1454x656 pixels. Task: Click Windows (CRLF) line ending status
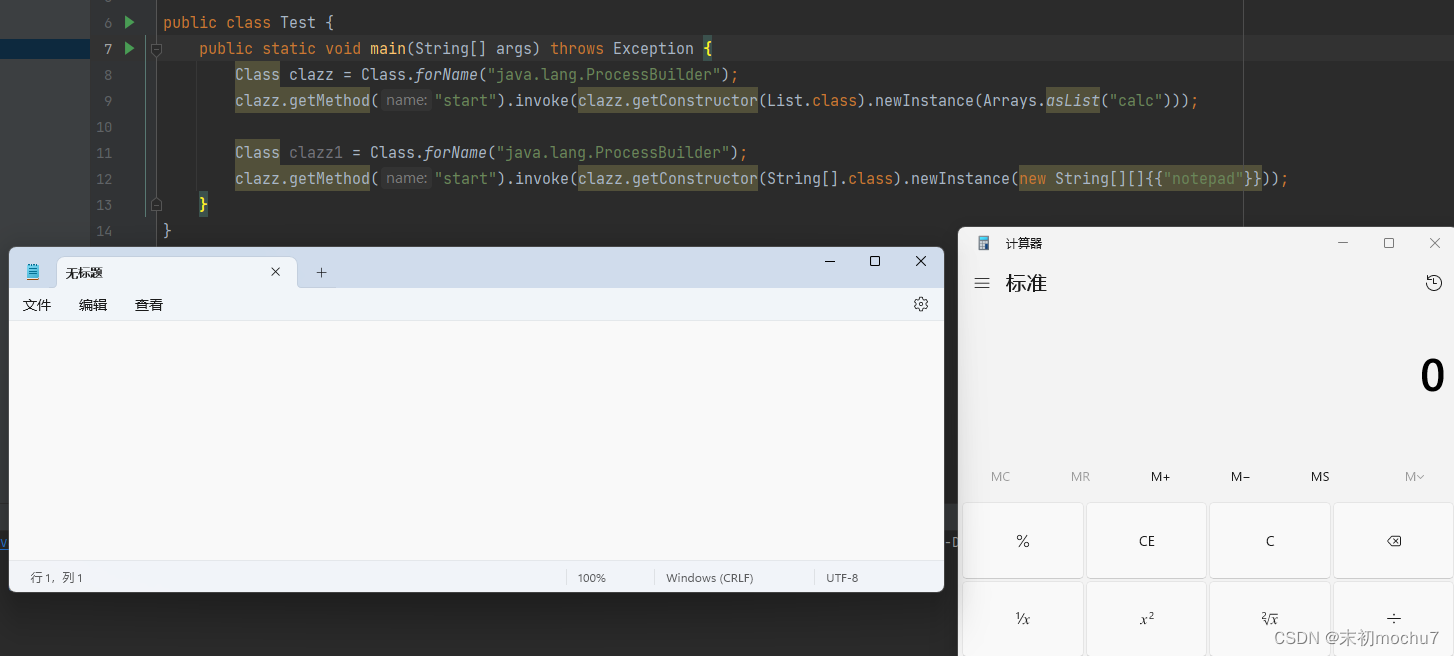click(709, 578)
